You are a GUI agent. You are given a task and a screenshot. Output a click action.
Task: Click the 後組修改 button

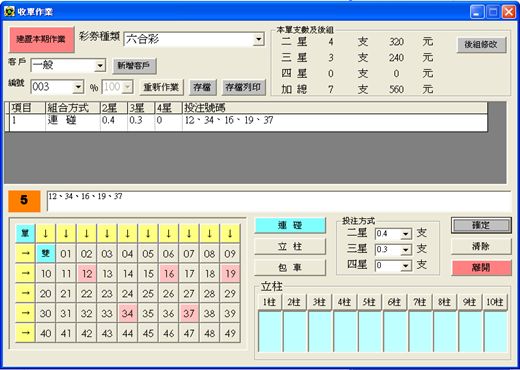tap(481, 44)
